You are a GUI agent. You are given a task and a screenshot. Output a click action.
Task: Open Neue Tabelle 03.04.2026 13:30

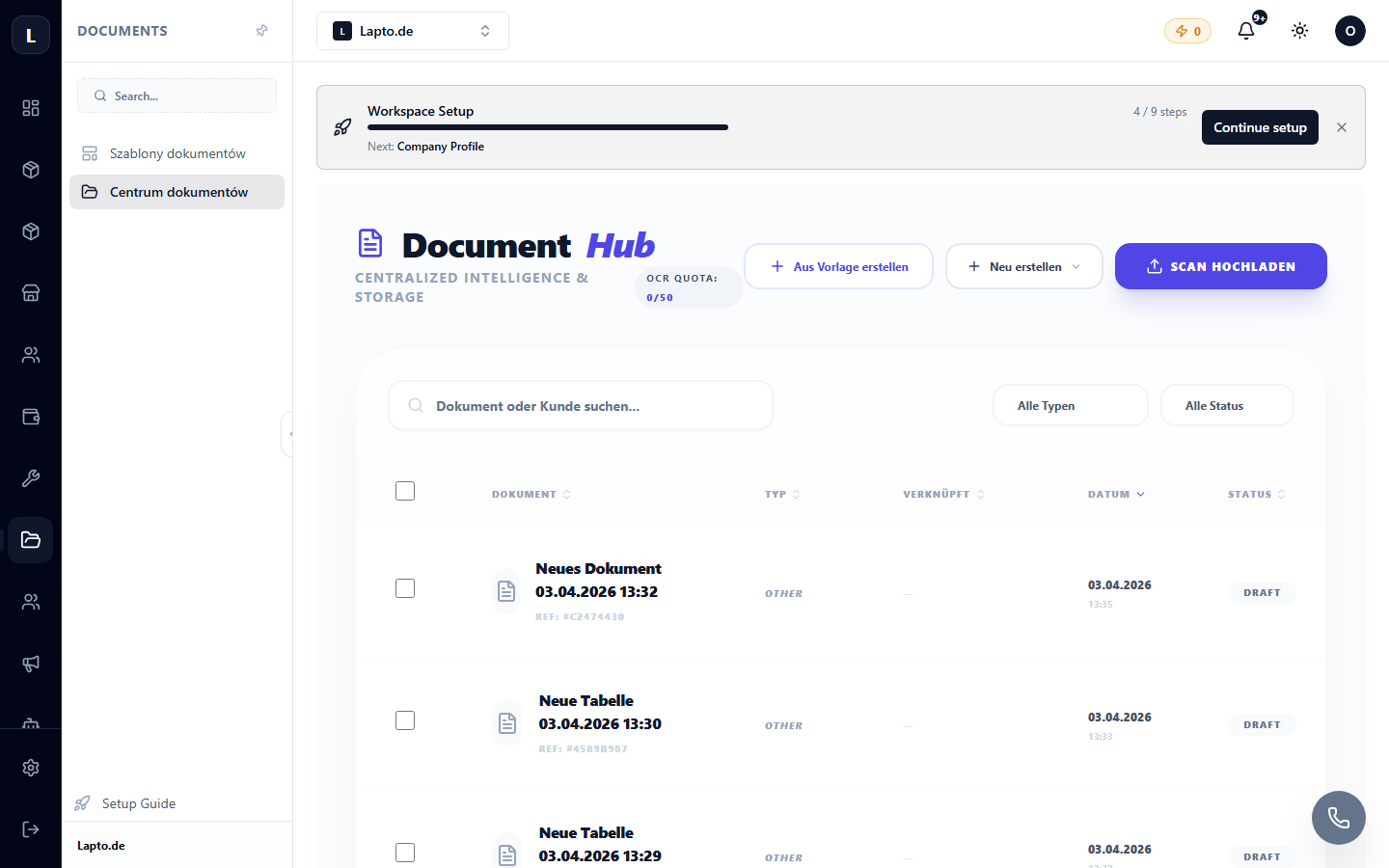(x=600, y=712)
